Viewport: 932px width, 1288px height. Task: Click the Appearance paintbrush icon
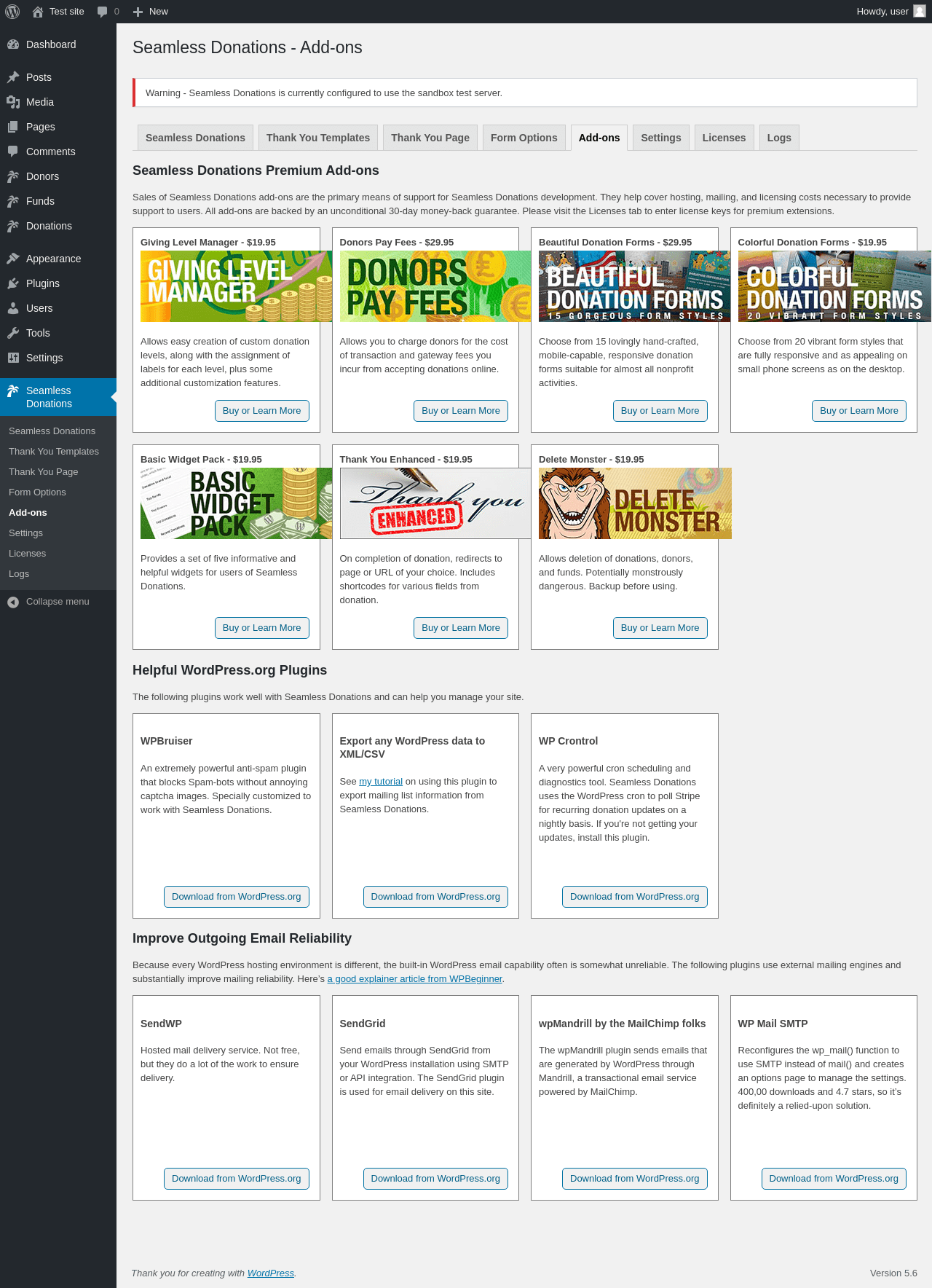click(x=13, y=259)
